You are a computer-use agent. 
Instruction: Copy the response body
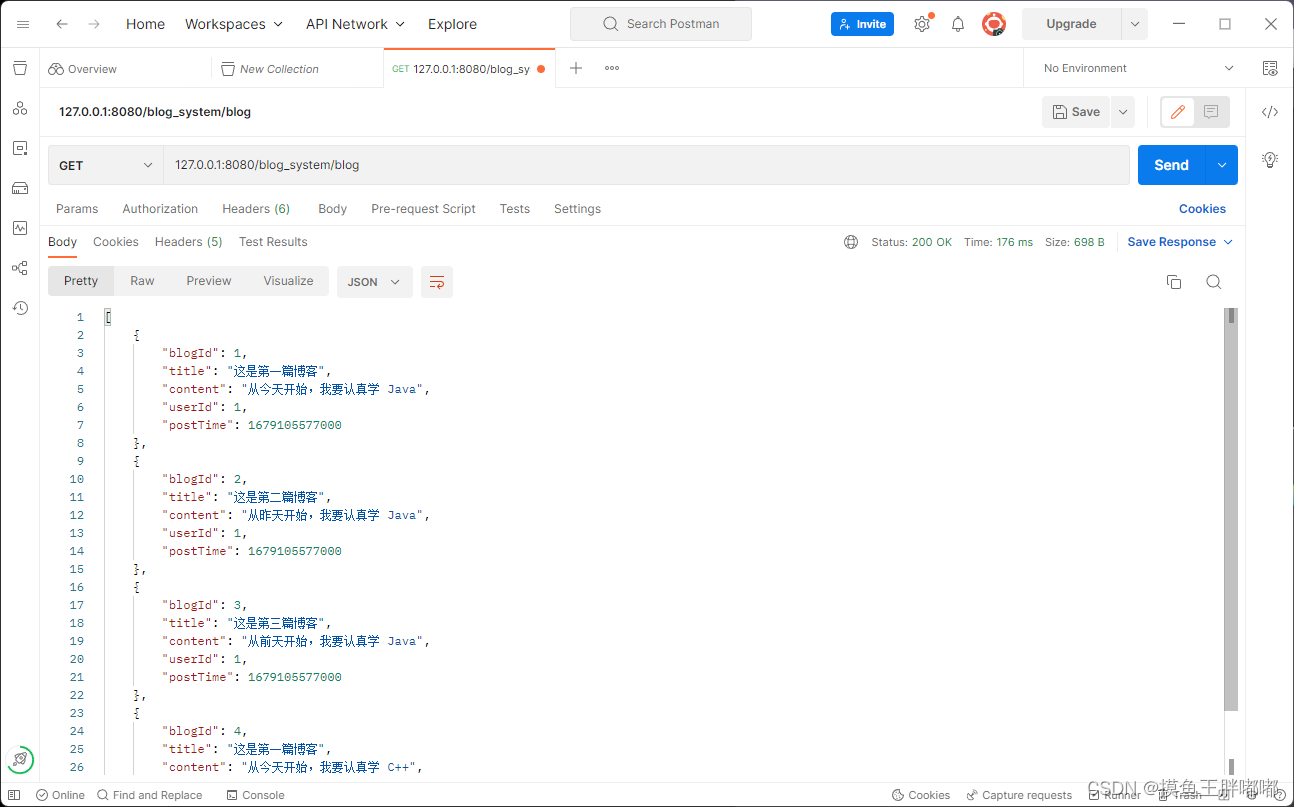1174,282
